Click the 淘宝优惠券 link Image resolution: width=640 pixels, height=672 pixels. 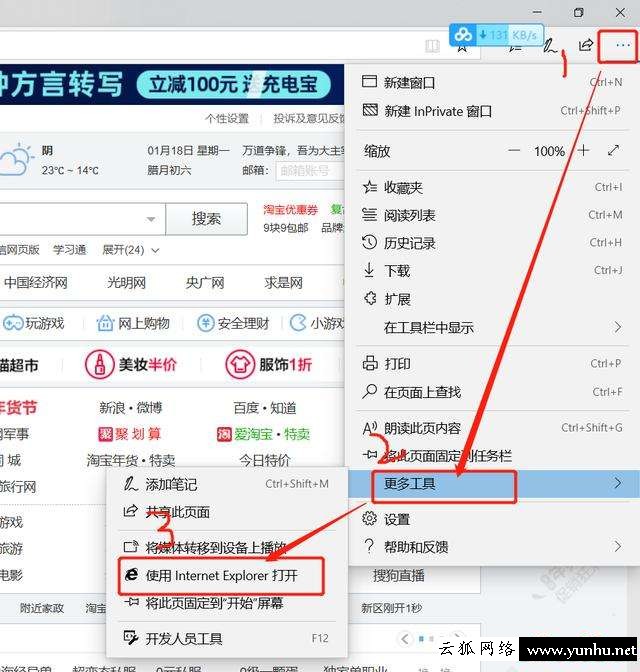pyautogui.click(x=291, y=210)
